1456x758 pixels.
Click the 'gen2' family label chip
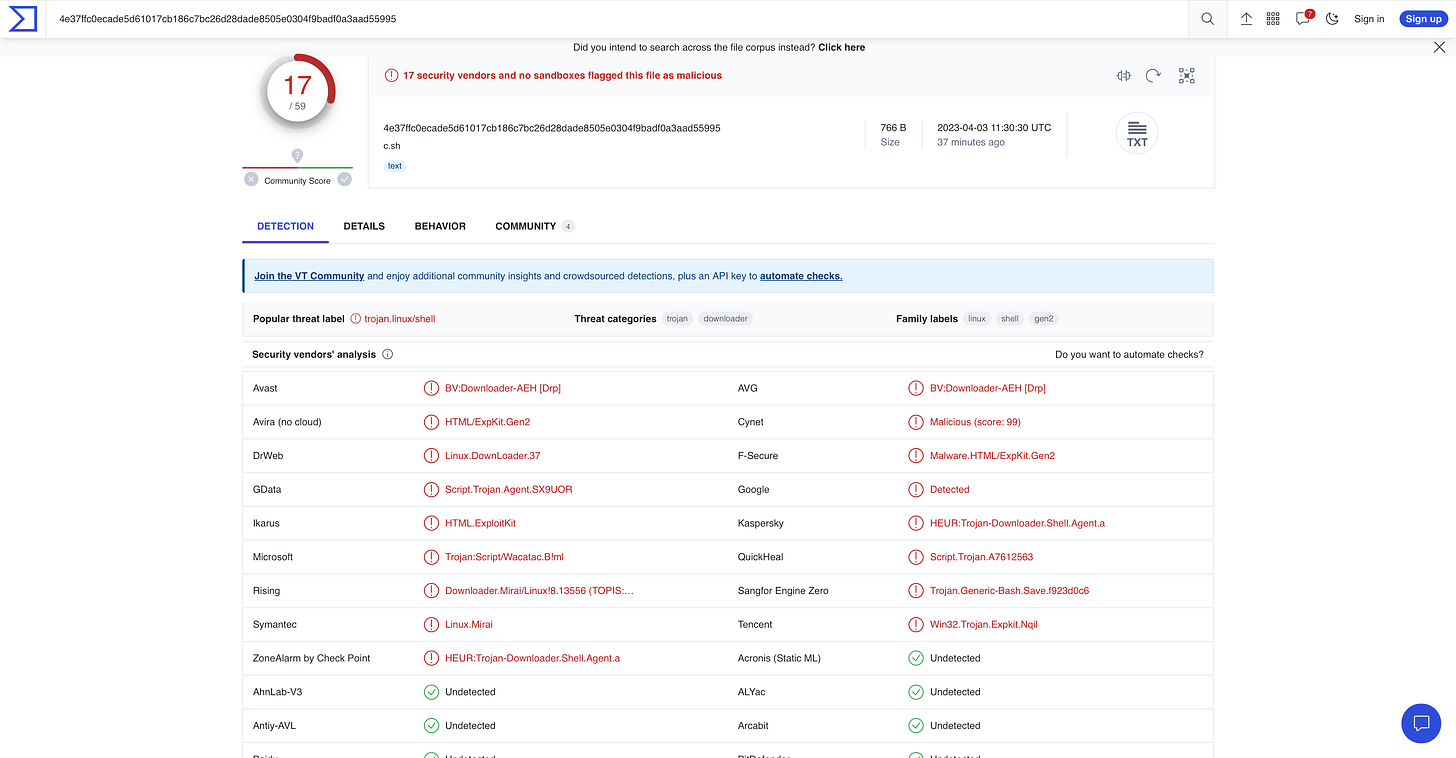click(1045, 319)
